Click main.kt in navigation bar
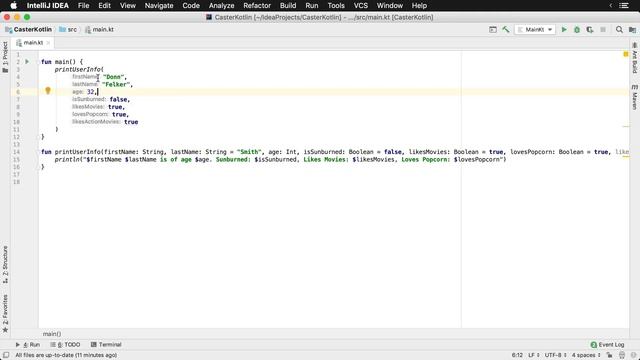The height and width of the screenshot is (360, 640). click(99, 29)
